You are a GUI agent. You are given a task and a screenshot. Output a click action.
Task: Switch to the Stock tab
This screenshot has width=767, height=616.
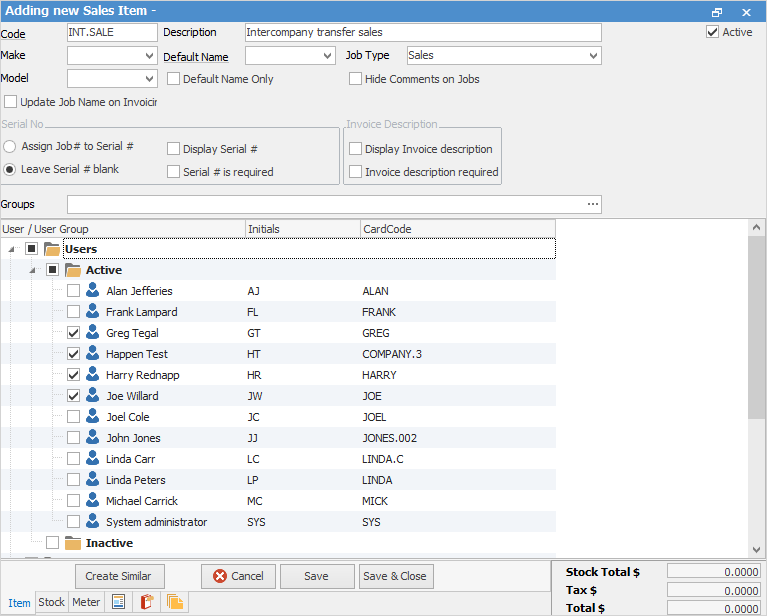(x=51, y=602)
